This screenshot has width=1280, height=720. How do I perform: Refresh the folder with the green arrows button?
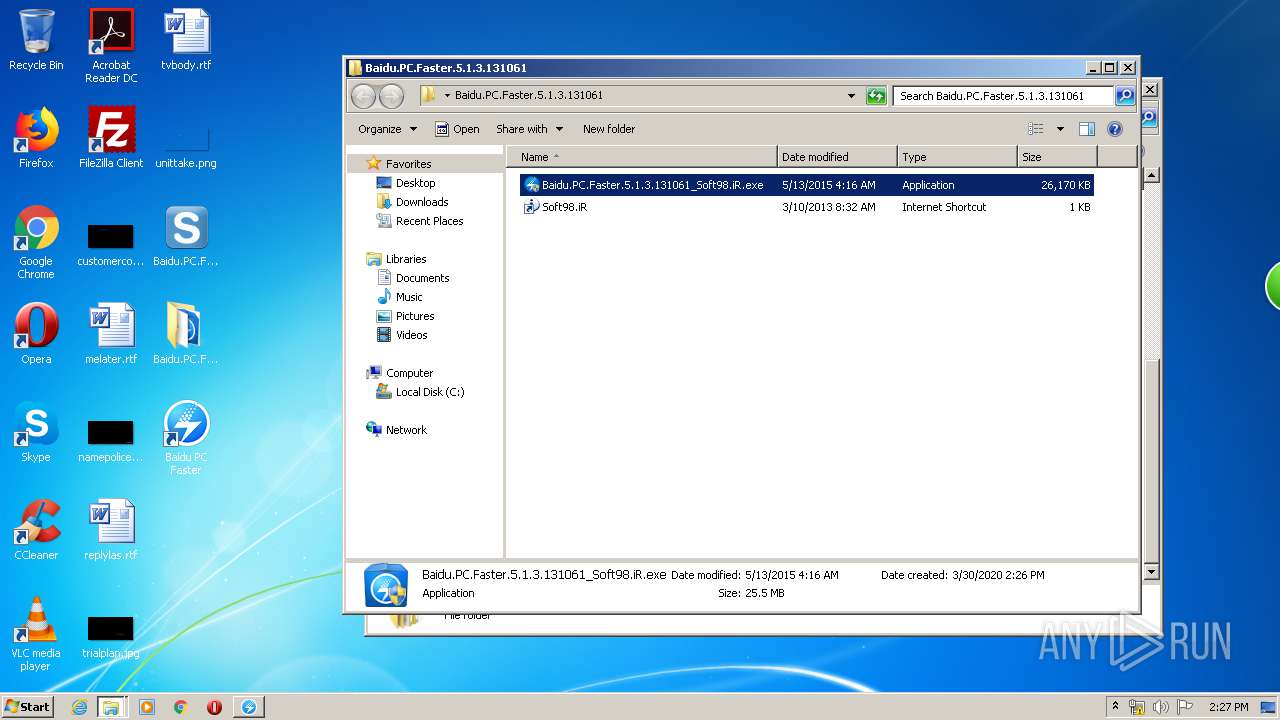(x=876, y=96)
